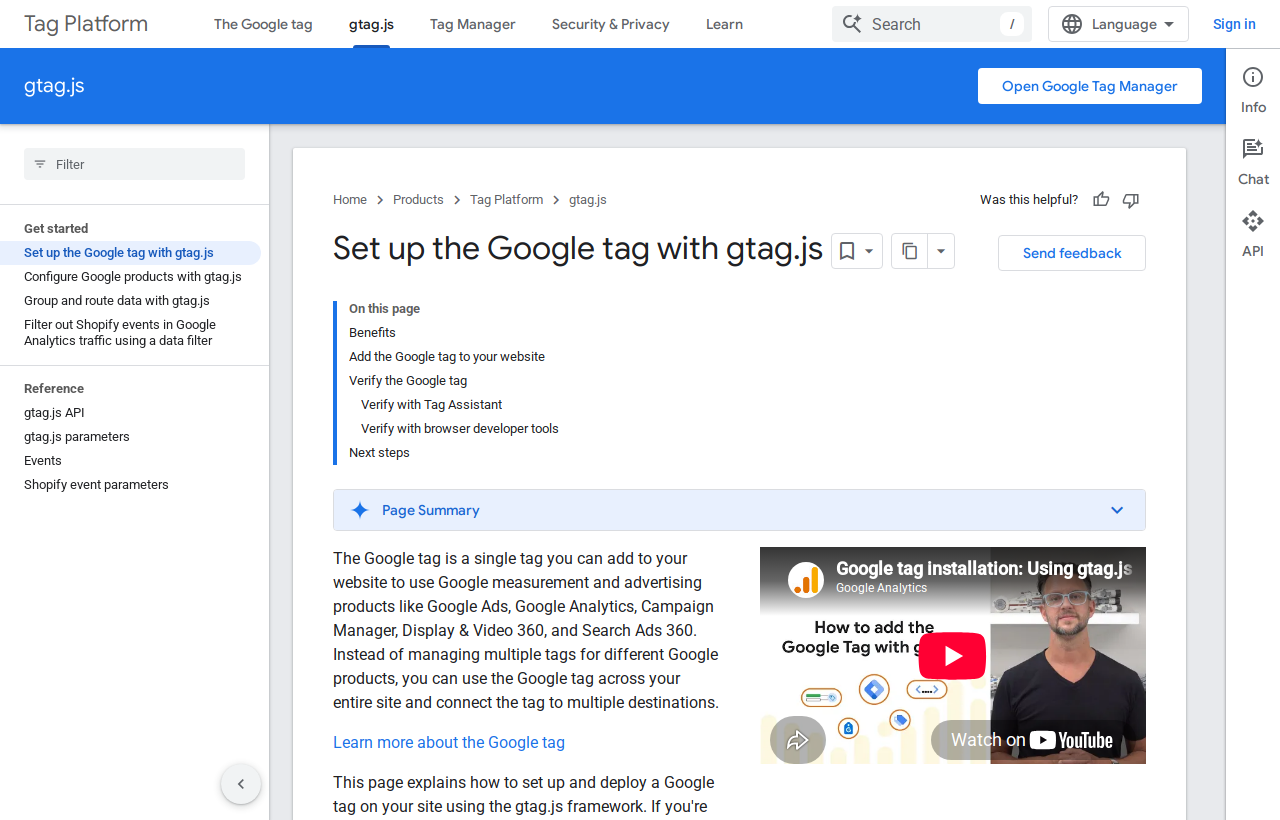This screenshot has height=820, width=1280.
Task: Collapse the left navigation sidebar
Action: [x=241, y=784]
